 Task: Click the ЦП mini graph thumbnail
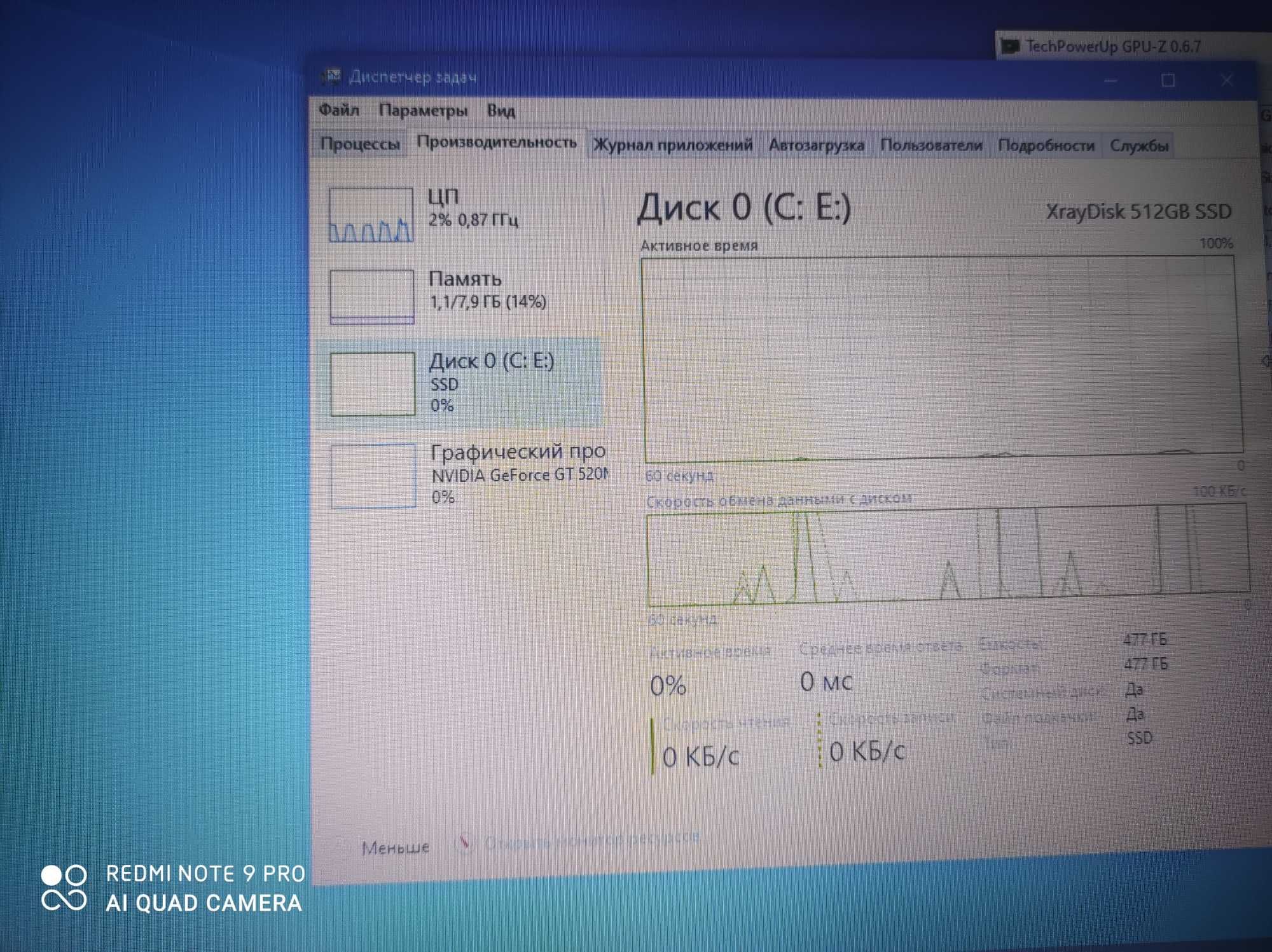point(371,215)
